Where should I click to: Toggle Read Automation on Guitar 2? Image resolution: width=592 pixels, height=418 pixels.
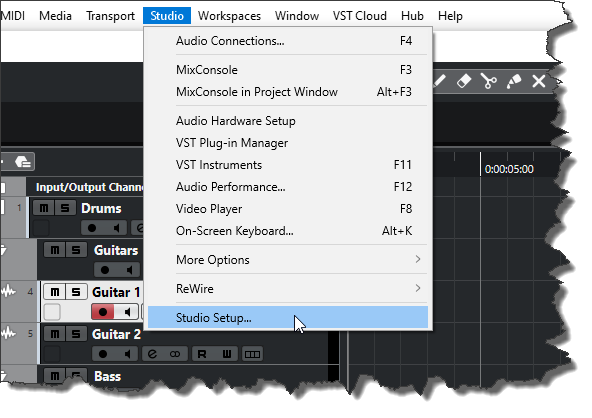(x=202, y=354)
